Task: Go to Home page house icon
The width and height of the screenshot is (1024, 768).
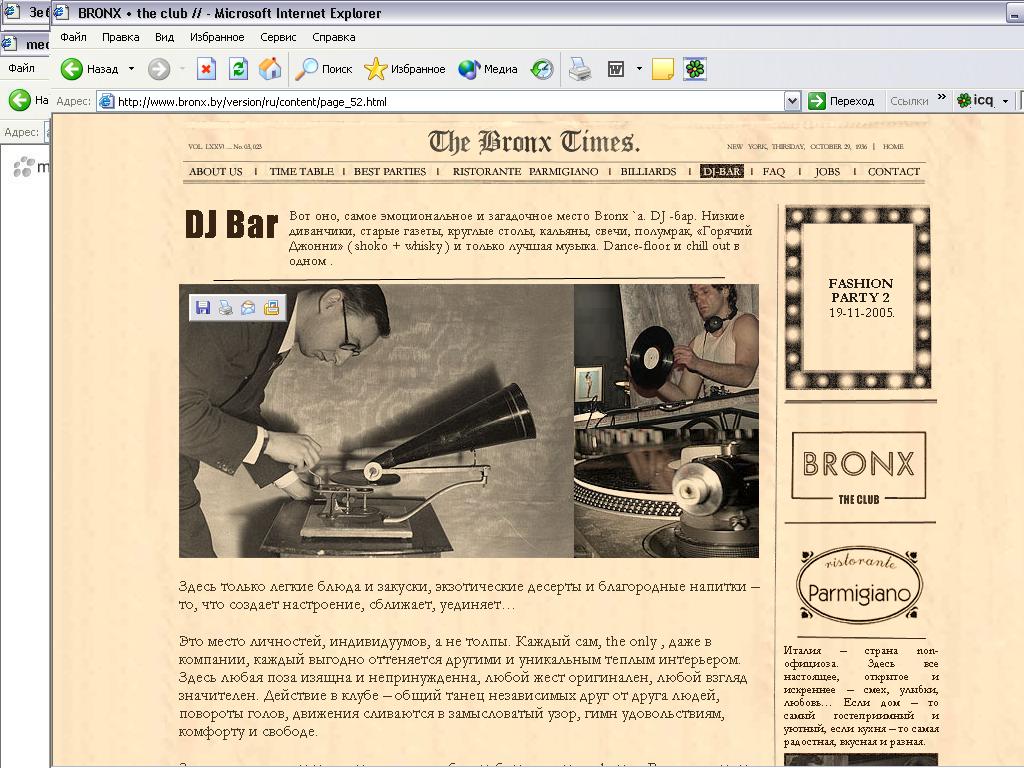Action: click(270, 69)
